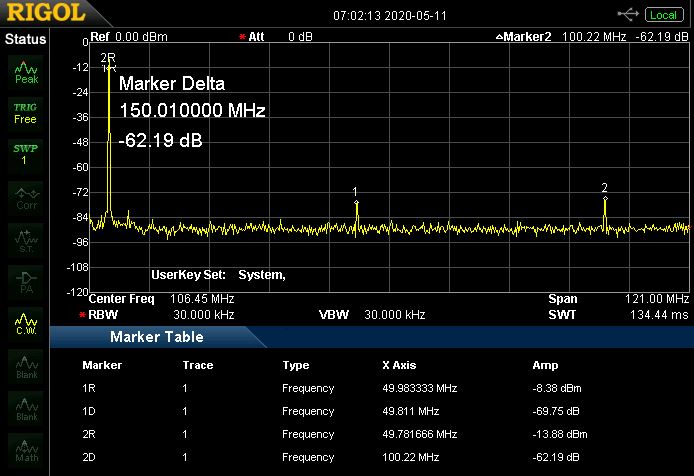
Task: Click the RBW 30.000 kHz value
Action: tap(204, 315)
